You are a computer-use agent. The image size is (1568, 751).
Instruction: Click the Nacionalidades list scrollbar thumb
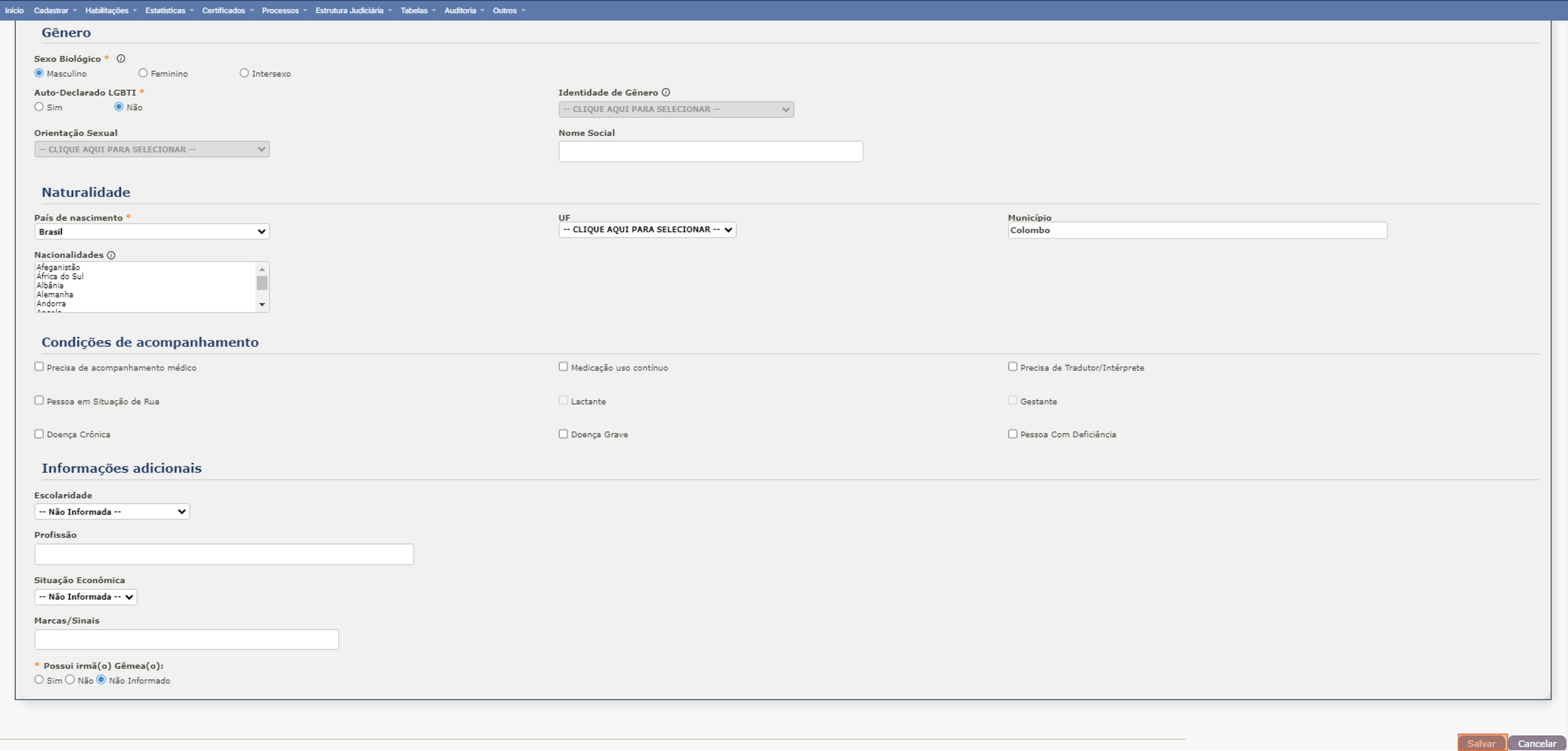tap(262, 283)
